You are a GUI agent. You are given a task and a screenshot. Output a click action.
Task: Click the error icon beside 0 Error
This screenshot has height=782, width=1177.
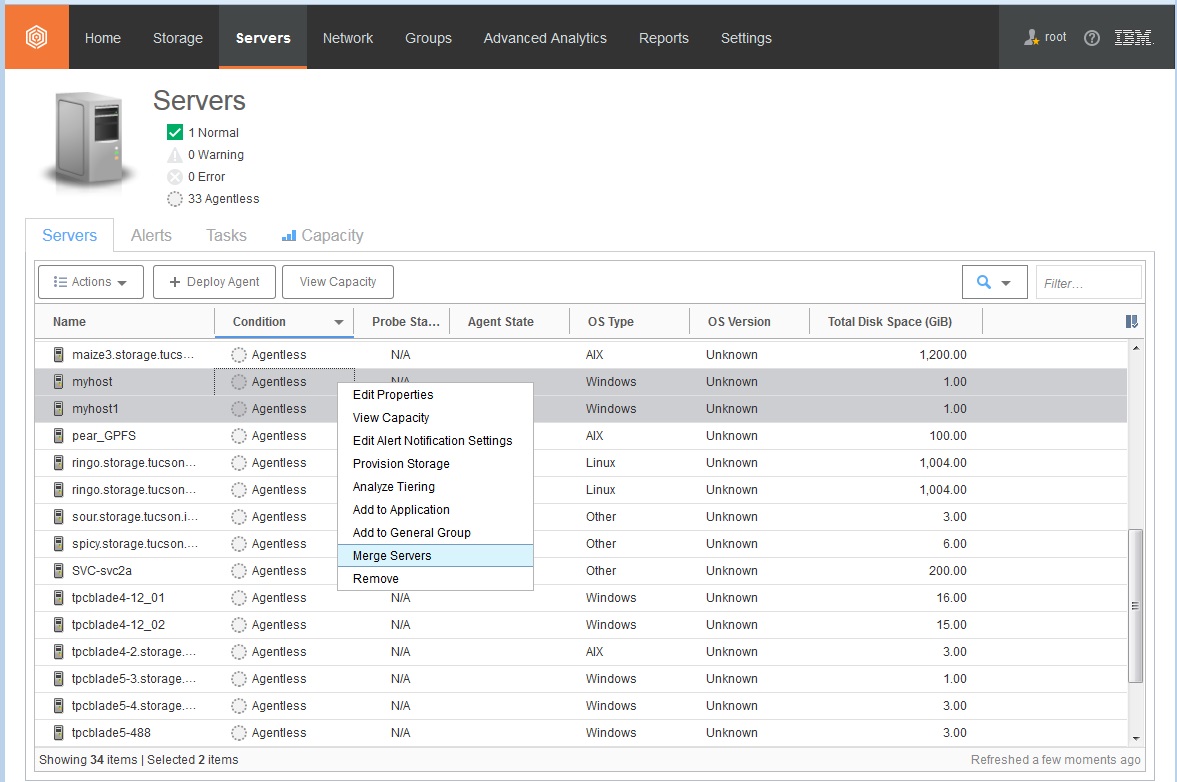pyautogui.click(x=174, y=177)
